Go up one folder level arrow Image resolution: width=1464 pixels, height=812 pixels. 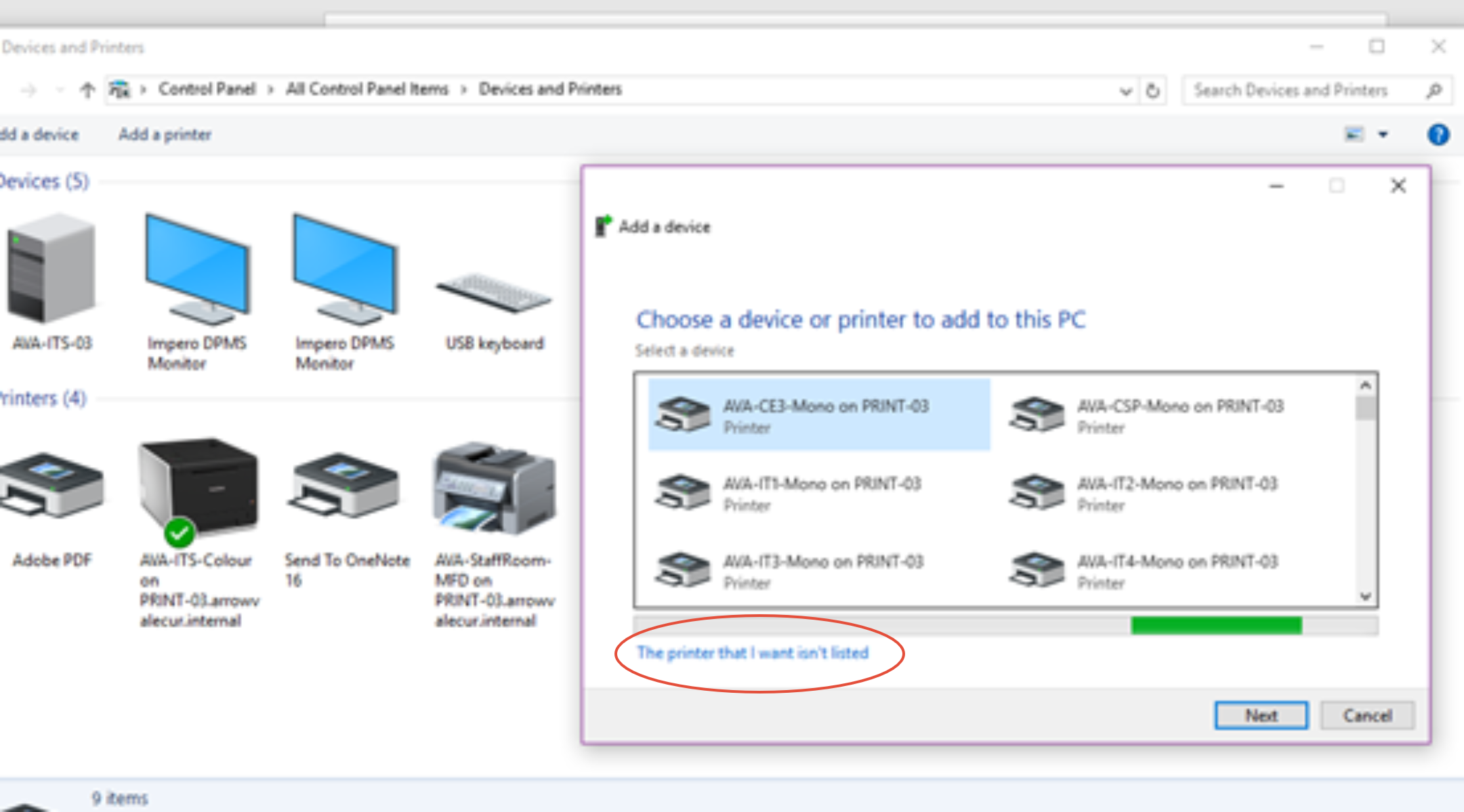coord(87,90)
